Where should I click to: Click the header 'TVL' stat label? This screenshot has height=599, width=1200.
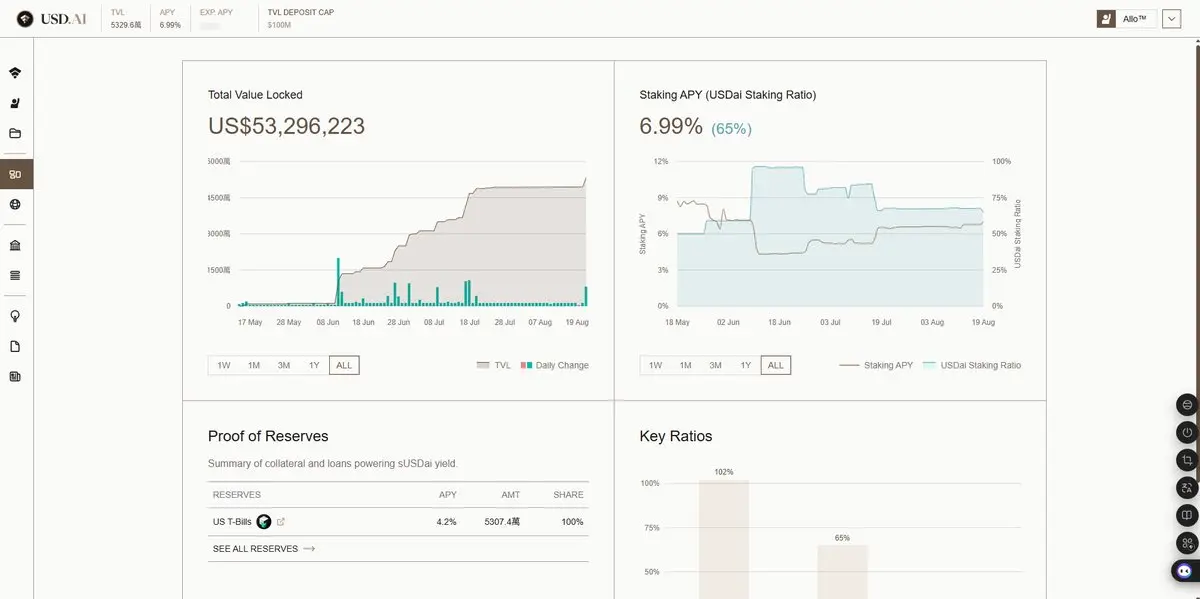pos(118,12)
